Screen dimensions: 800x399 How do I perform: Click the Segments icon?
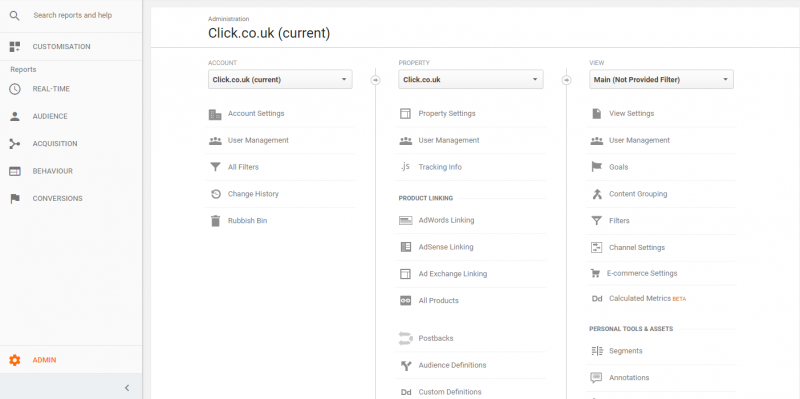click(596, 351)
